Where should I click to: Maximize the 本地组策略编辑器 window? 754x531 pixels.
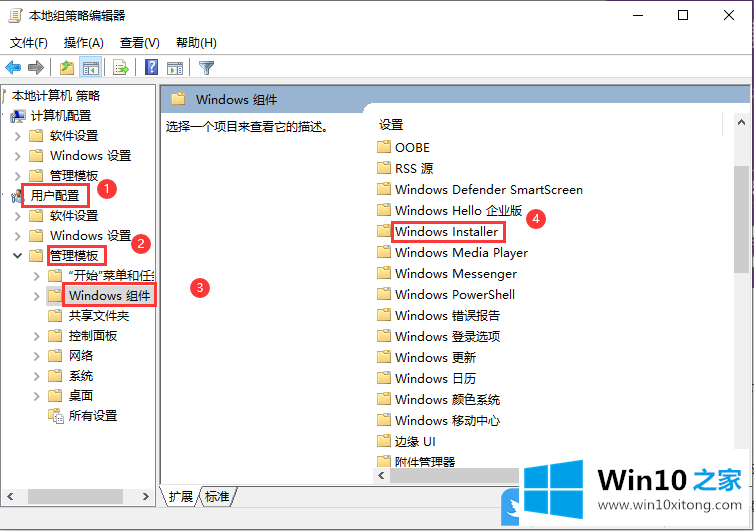683,15
